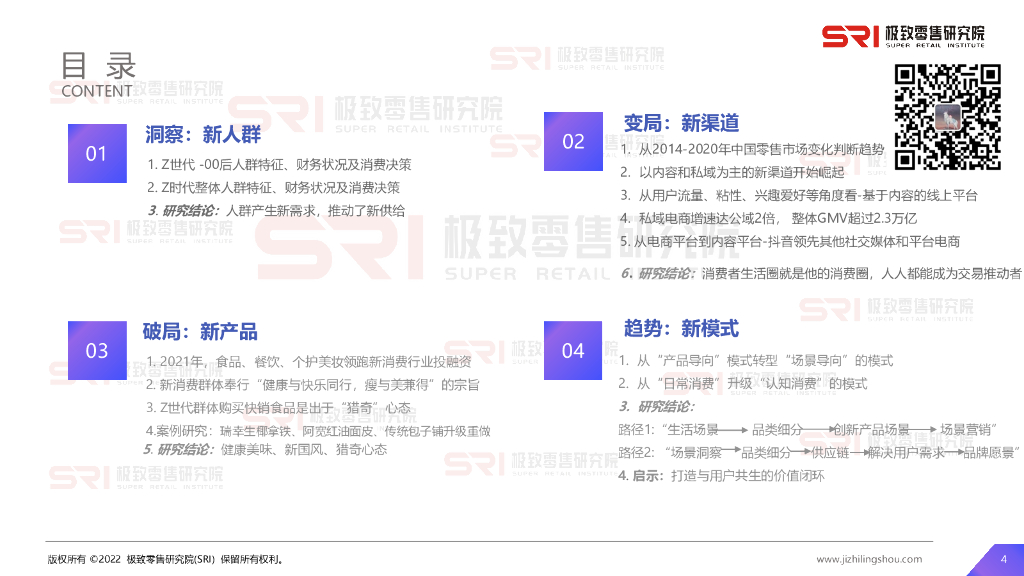The width and height of the screenshot is (1024, 576).
Task: Click line Z世代群体购买快销食品是出于“猎奇”心态
Action: 278,408
